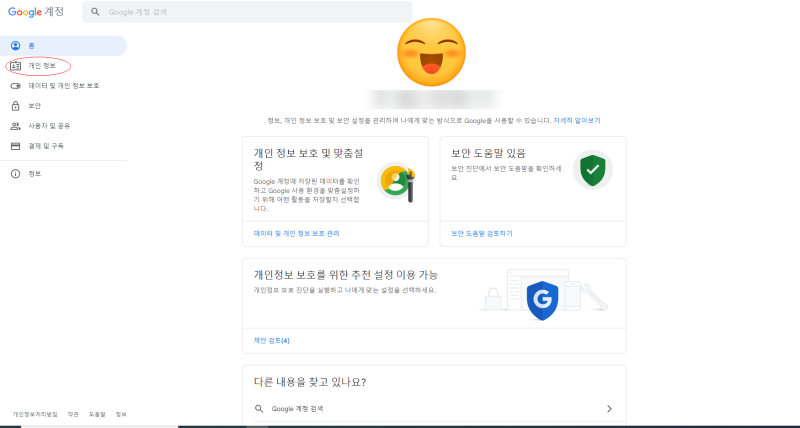Open the 개인 정보 ID card icon
This screenshot has width=800, height=428.
[16, 66]
